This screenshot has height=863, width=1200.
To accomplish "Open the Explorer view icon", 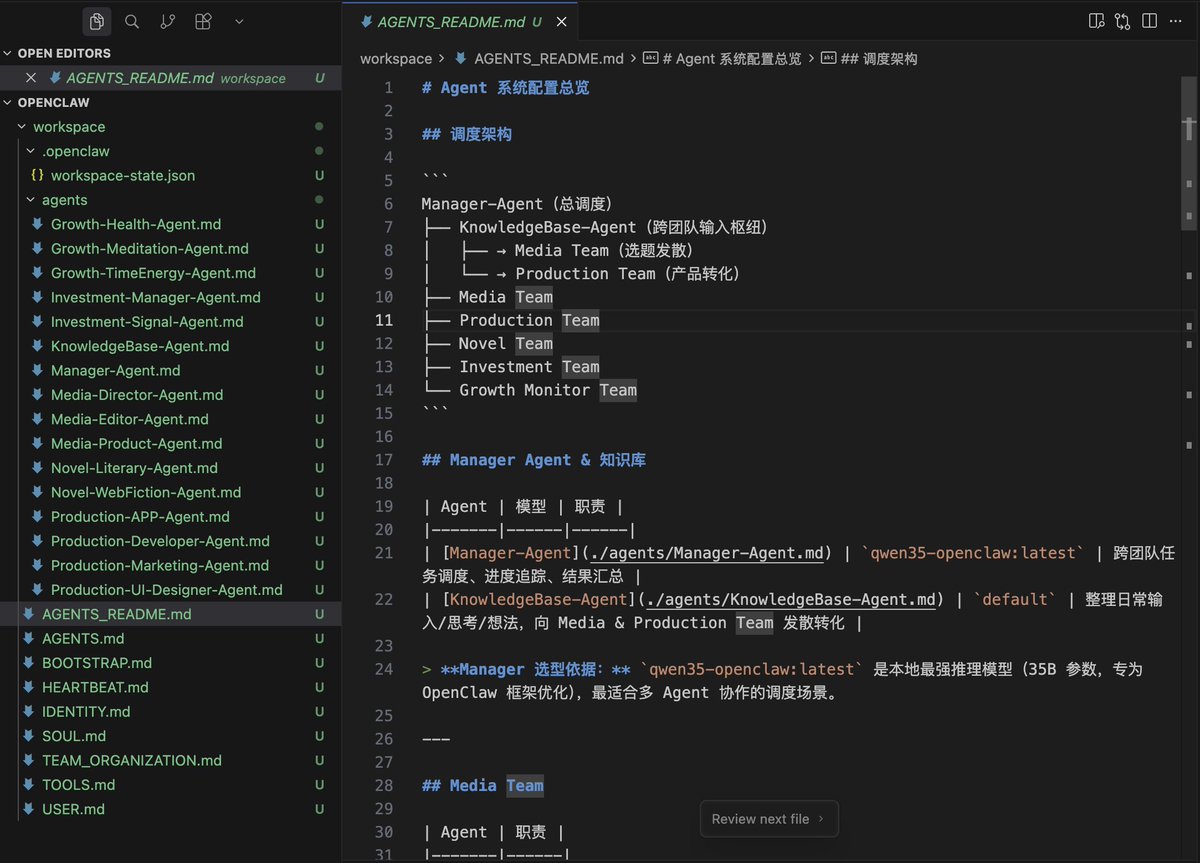I will (96, 21).
